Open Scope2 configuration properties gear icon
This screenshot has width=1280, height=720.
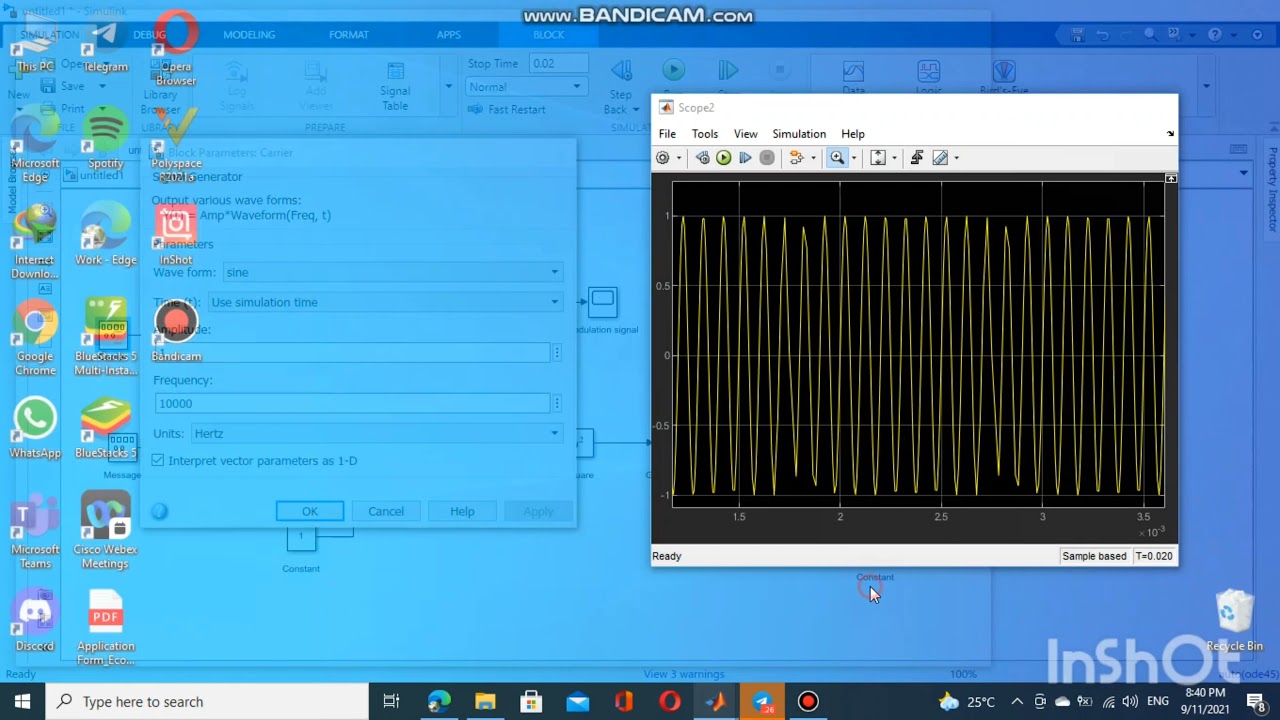(662, 158)
